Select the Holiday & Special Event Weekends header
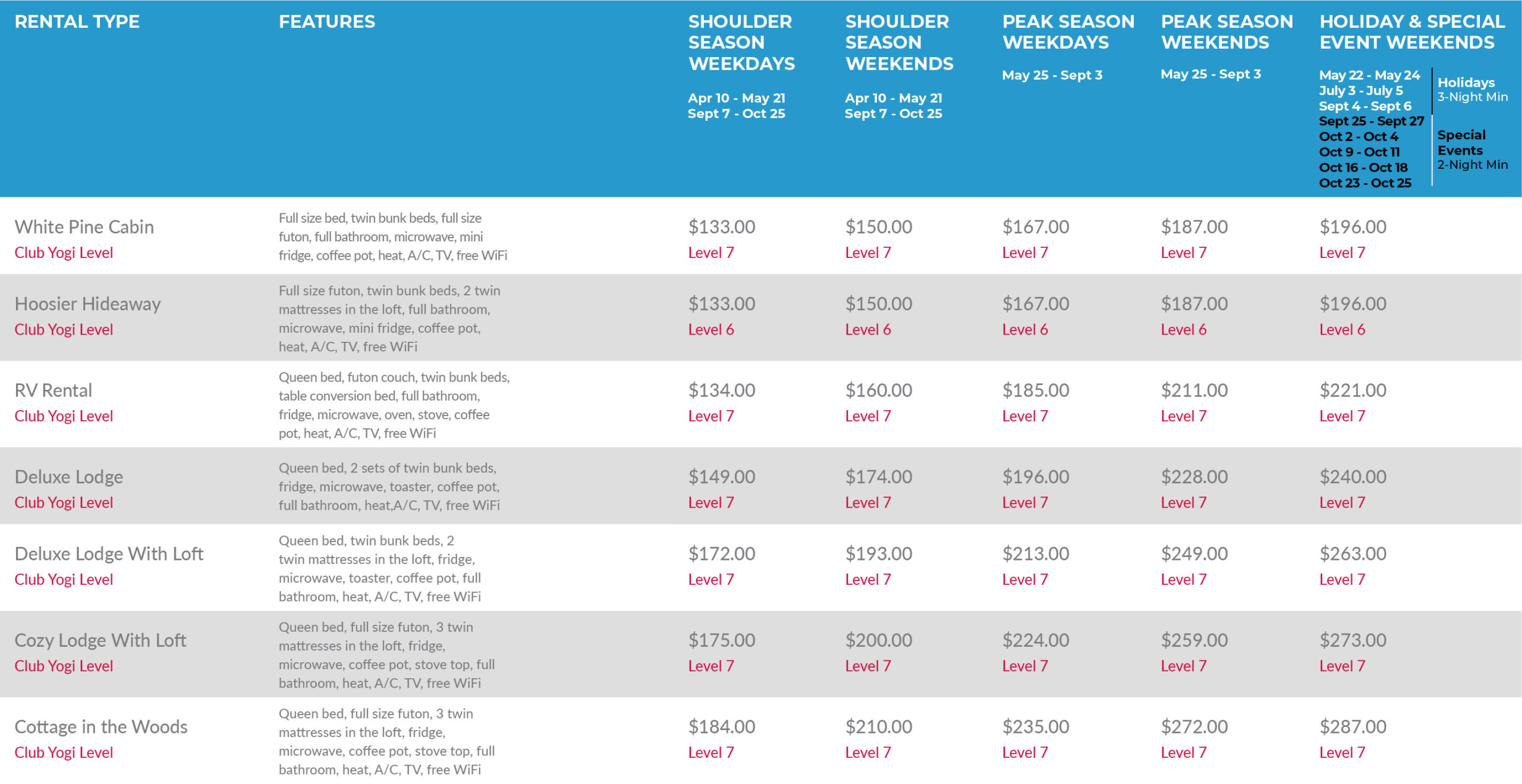The height and width of the screenshot is (784, 1522). tap(1412, 32)
